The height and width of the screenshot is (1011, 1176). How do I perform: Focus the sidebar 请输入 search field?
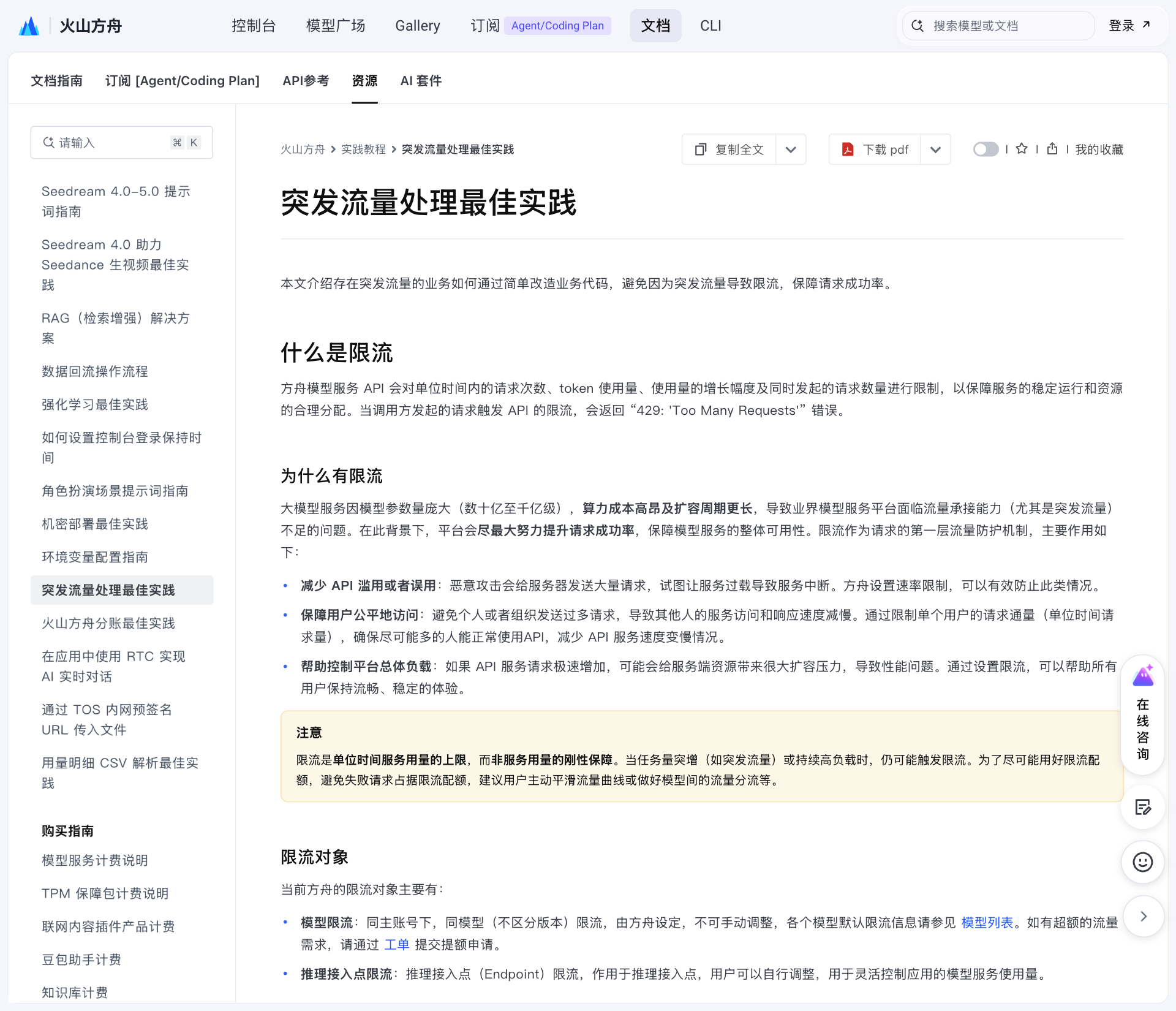pos(122,143)
